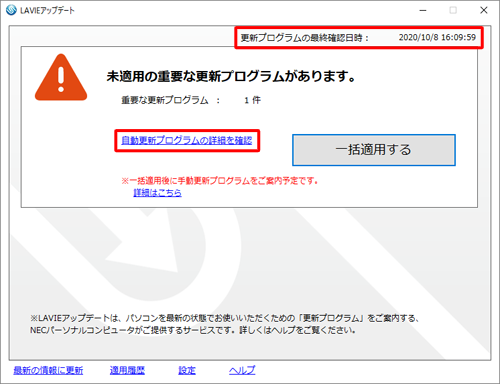
Task: Click the 更新プログラムの最終確認日時 label
Action: point(305,38)
